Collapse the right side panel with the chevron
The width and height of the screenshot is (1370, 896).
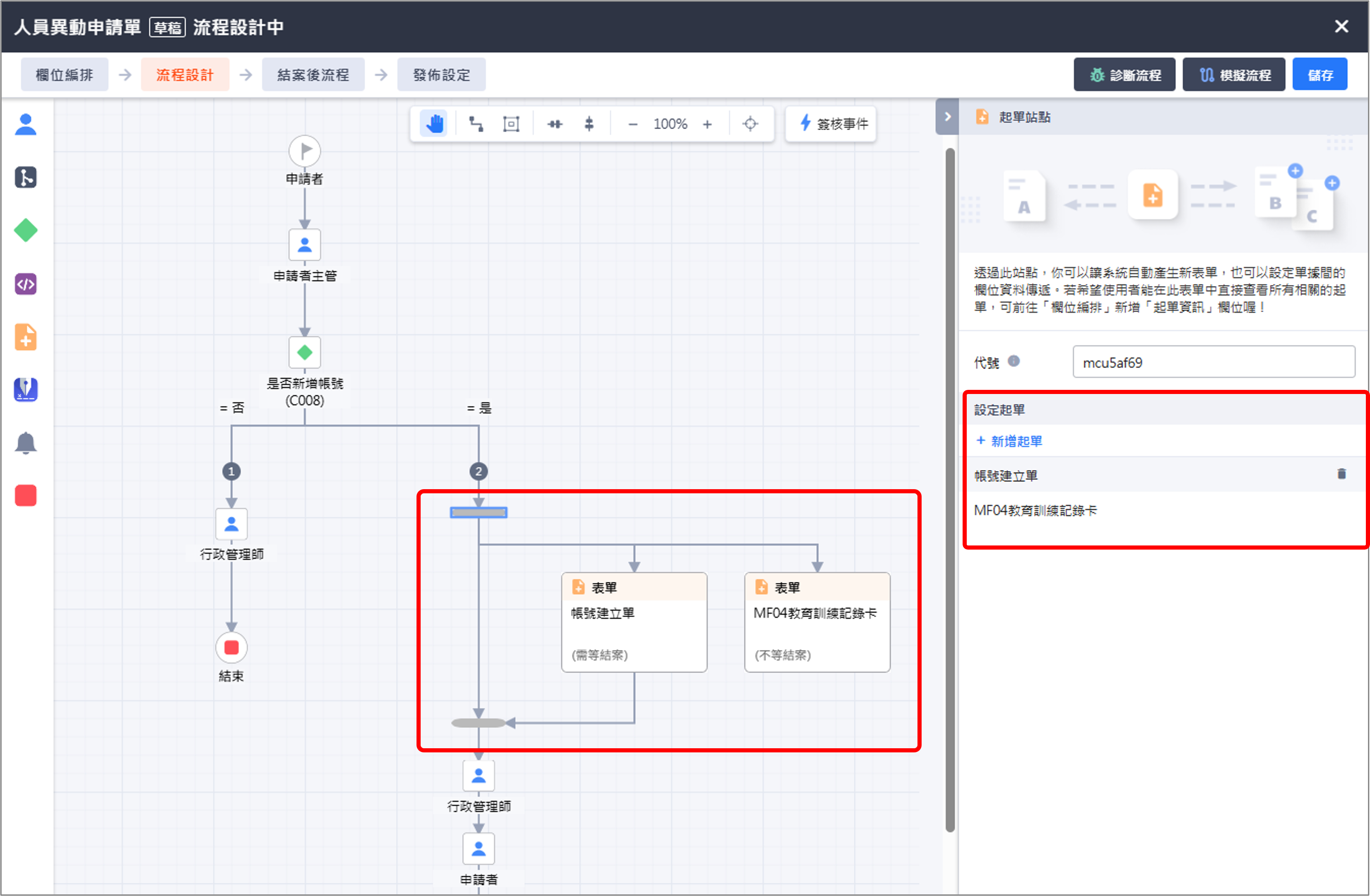947,117
